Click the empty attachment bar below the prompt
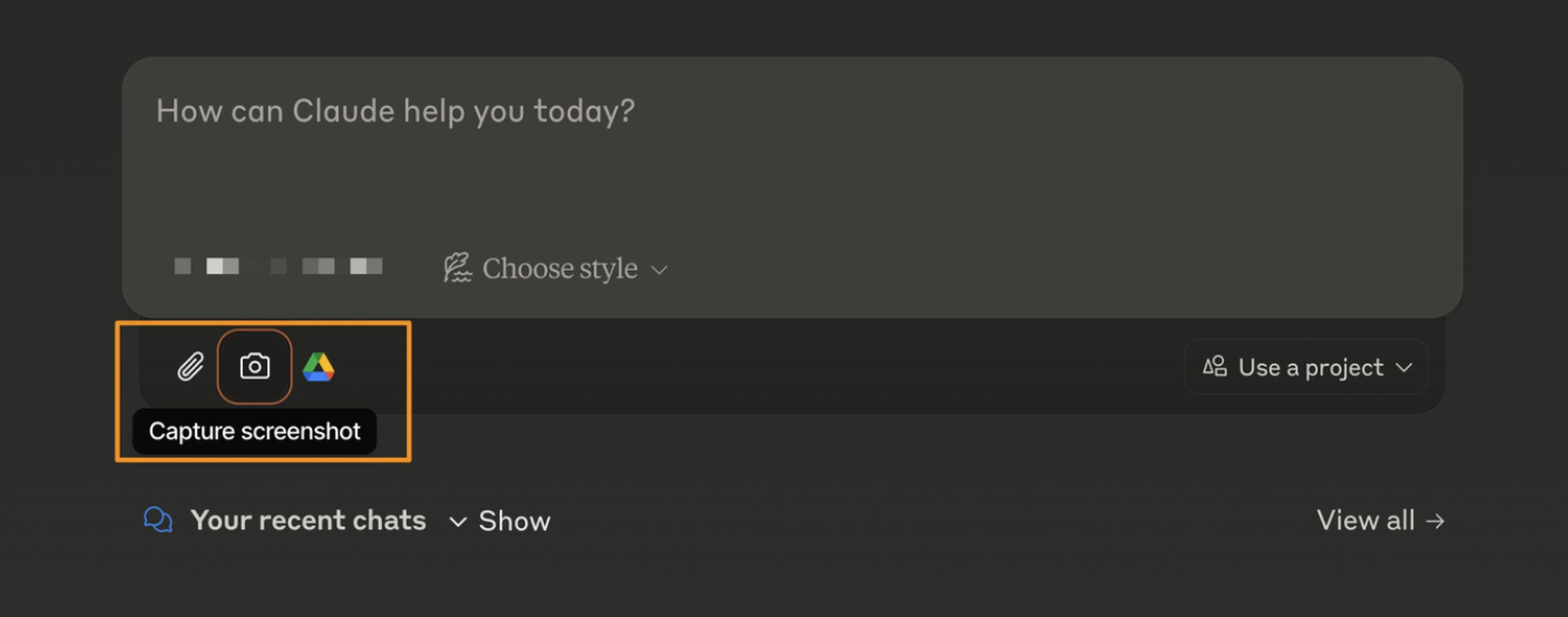Screen dimensions: 1568x617 [735, 368]
